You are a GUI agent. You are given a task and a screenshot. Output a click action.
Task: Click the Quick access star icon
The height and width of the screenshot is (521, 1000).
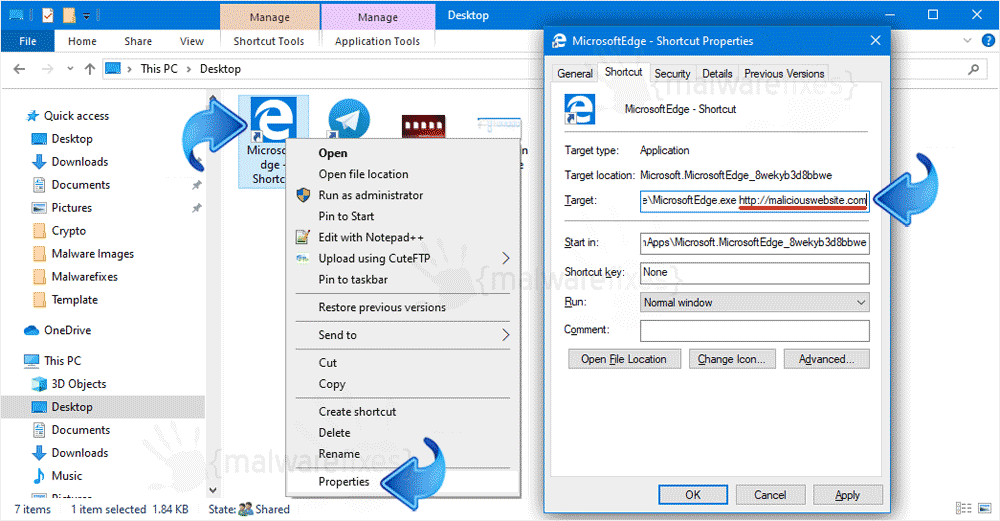coord(33,116)
